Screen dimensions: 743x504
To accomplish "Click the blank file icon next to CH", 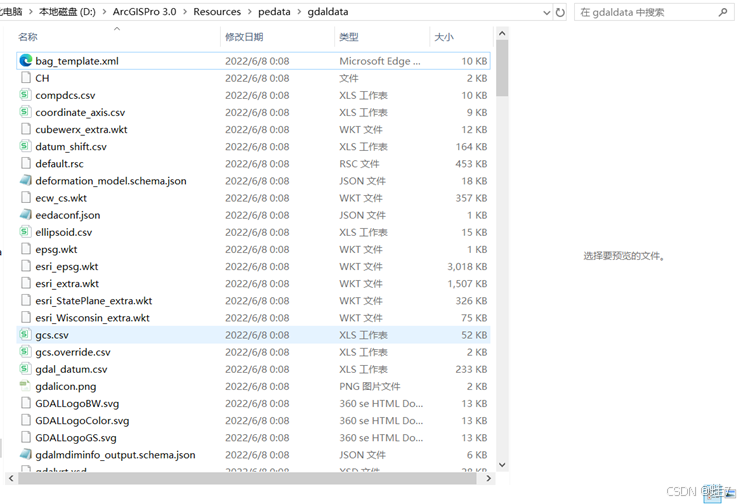I will 26,78.
